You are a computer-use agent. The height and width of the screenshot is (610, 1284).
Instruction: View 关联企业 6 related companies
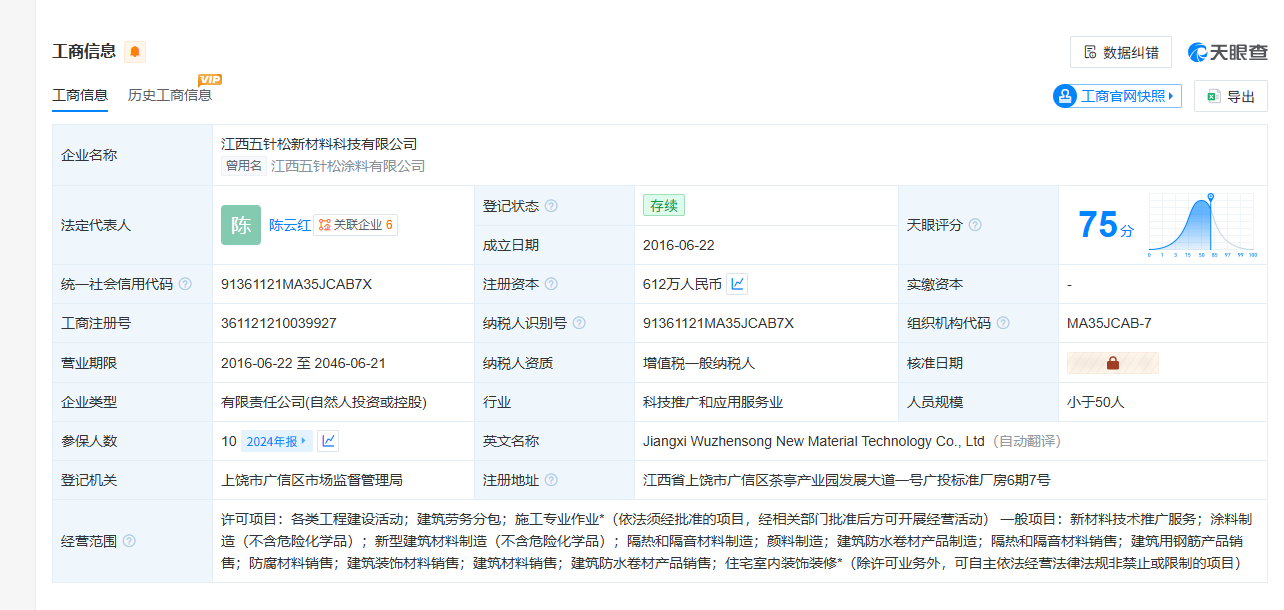click(356, 225)
